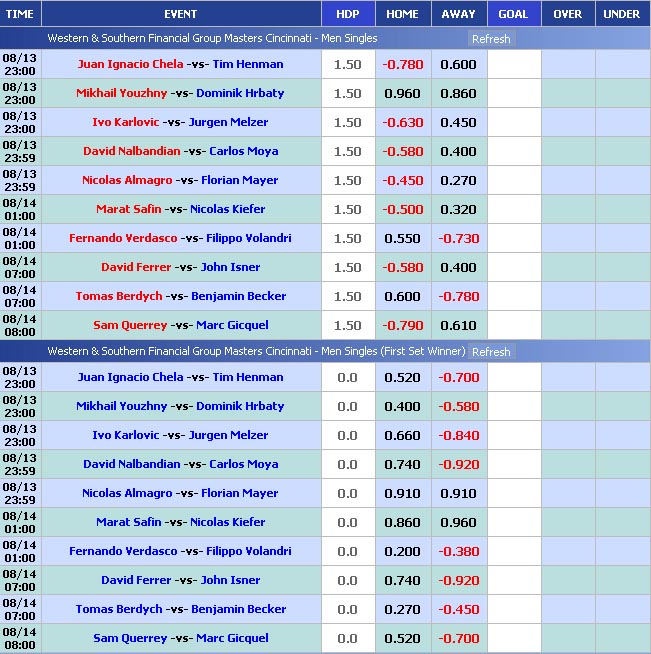651x654 pixels.
Task: Select home odds -0.780 for Chela vs Henman
Action: tap(402, 64)
